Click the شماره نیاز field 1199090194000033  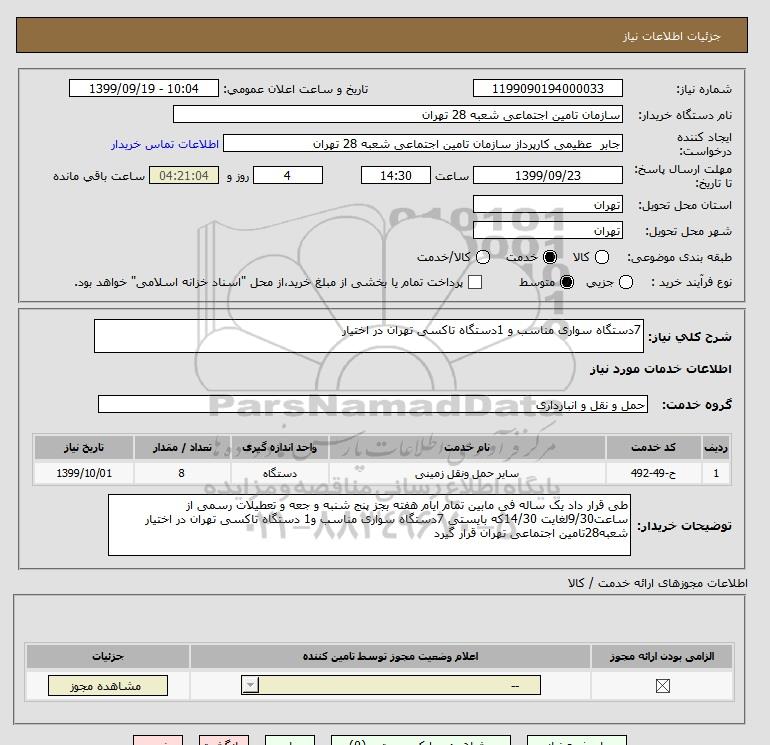pyautogui.click(x=548, y=88)
